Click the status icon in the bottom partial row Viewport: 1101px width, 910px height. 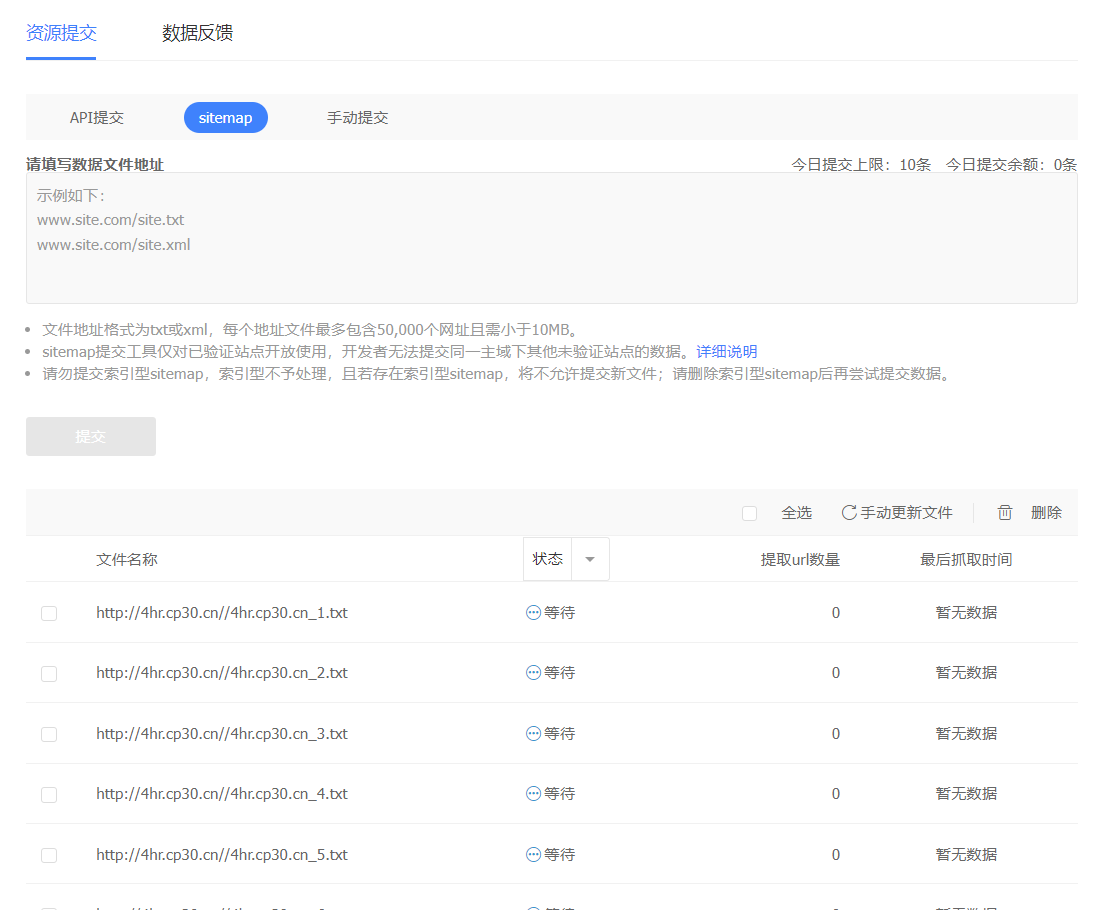[x=532, y=905]
